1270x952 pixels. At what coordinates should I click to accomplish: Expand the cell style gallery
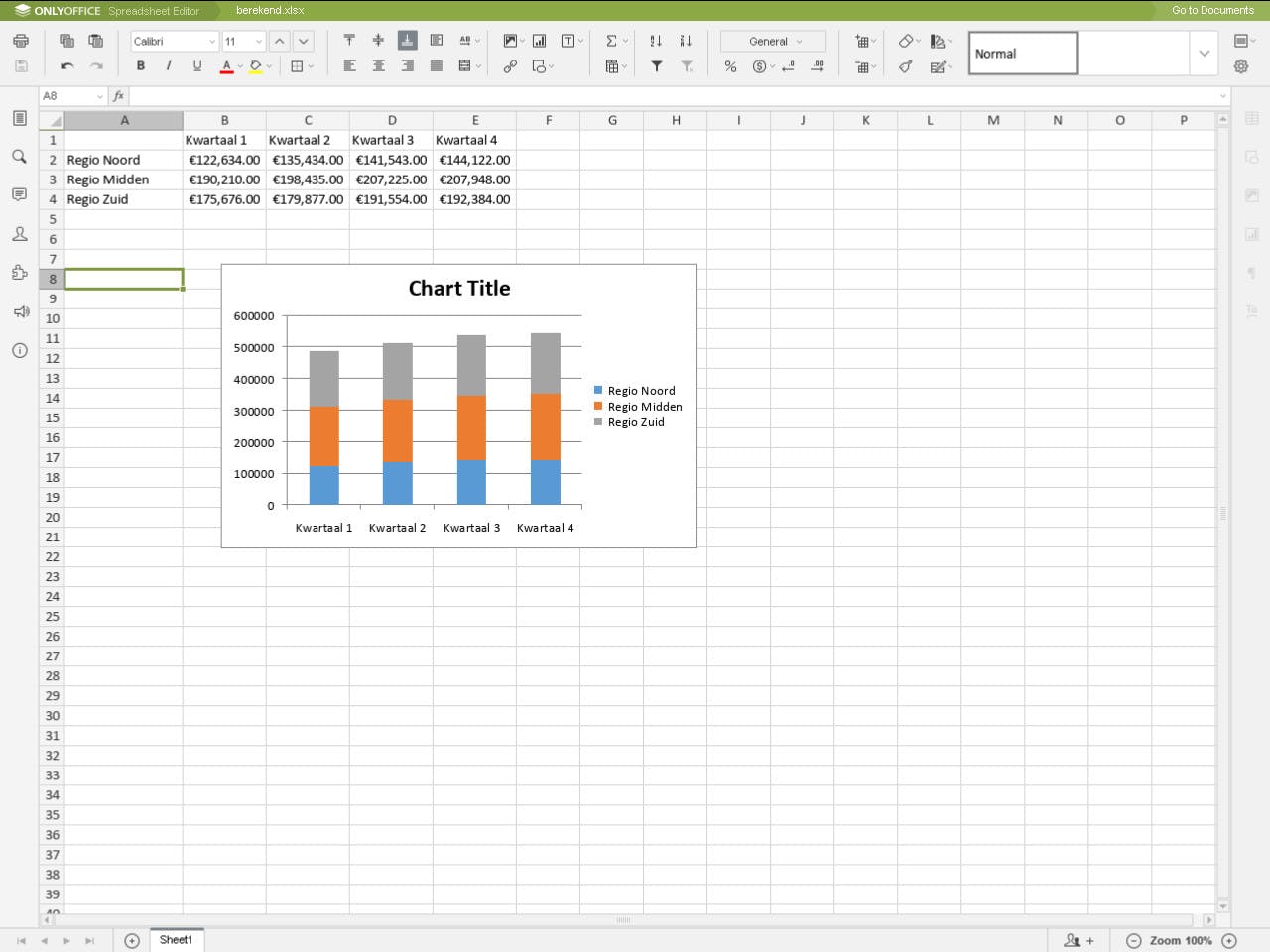[1204, 53]
